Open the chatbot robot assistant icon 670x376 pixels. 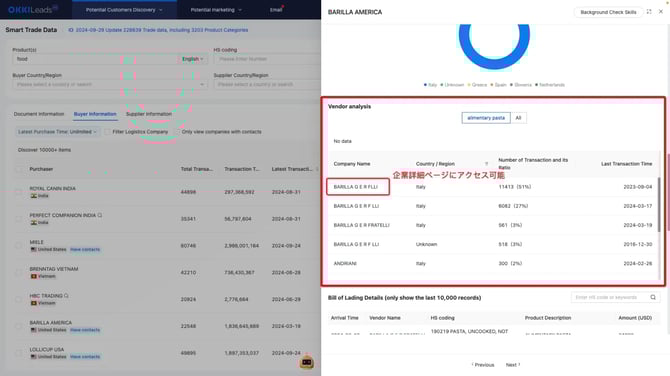point(306,362)
